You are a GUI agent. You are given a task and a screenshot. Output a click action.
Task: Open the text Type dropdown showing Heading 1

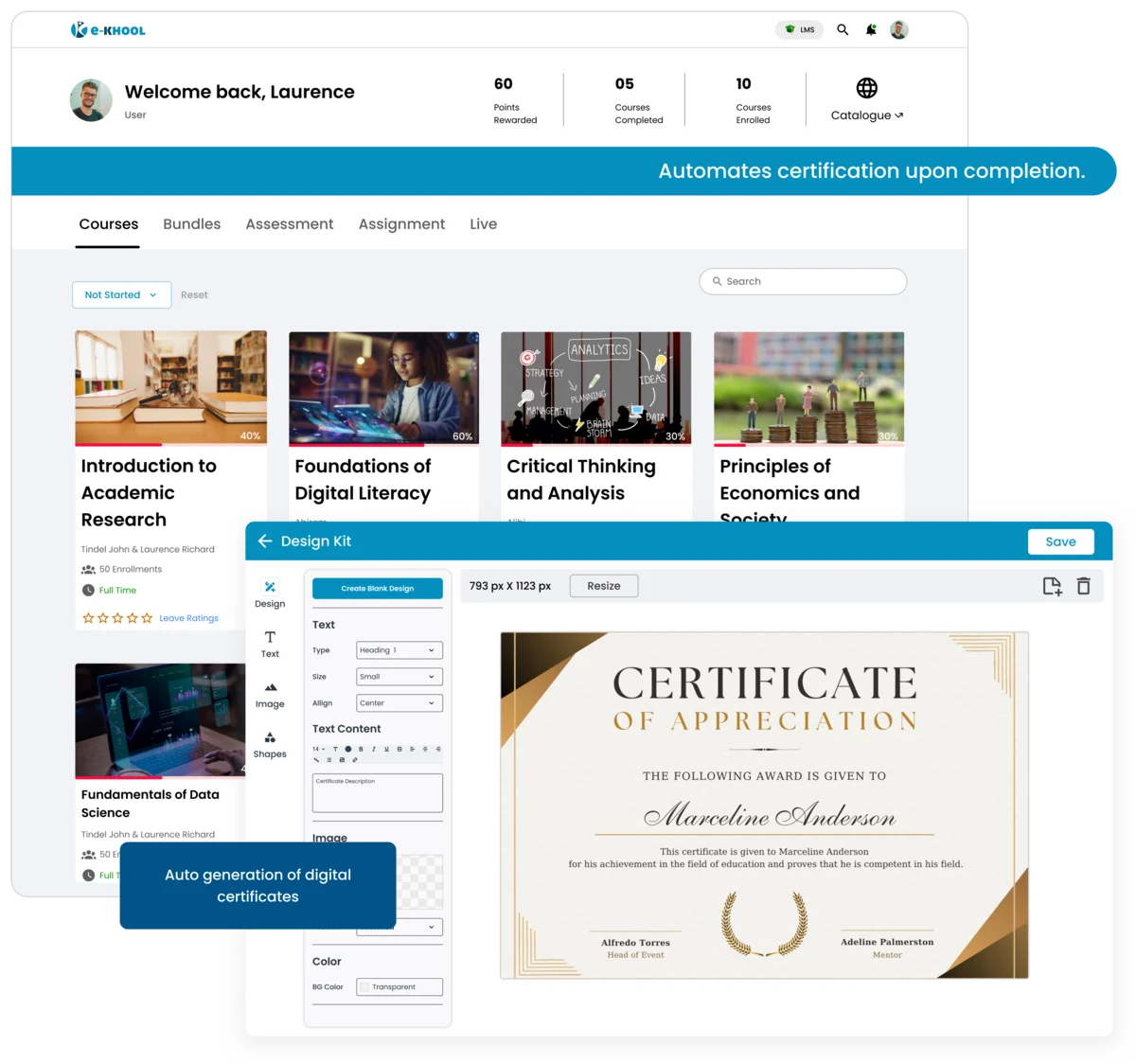click(398, 650)
